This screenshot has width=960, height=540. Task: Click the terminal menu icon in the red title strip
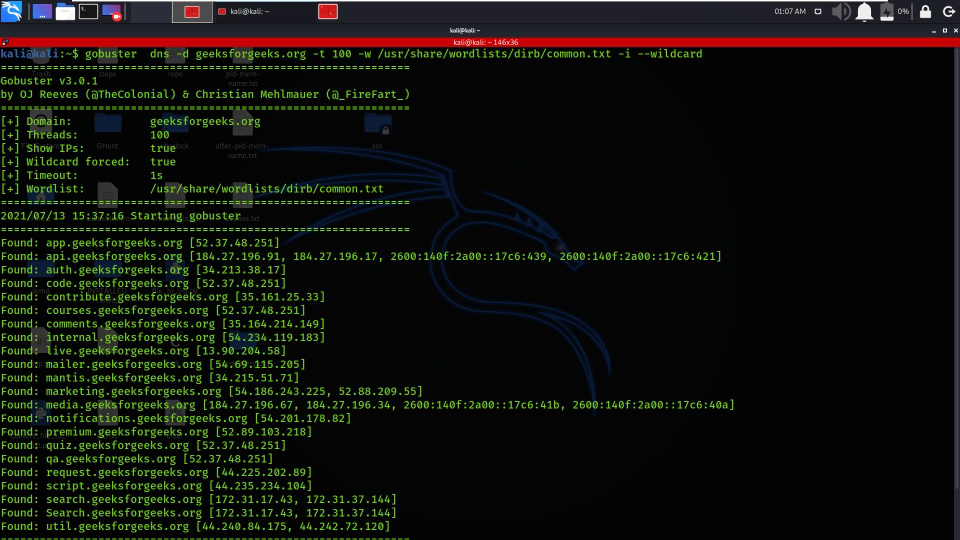(x=5, y=42)
